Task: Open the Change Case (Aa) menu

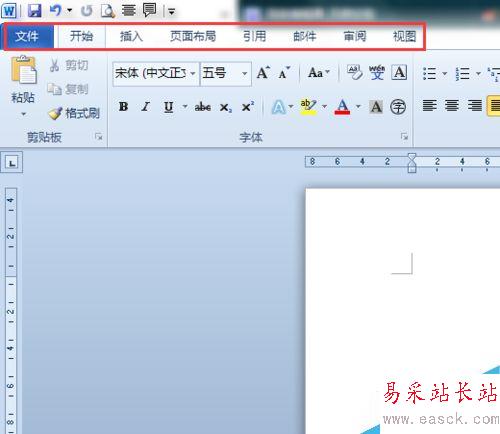Action: coord(318,73)
